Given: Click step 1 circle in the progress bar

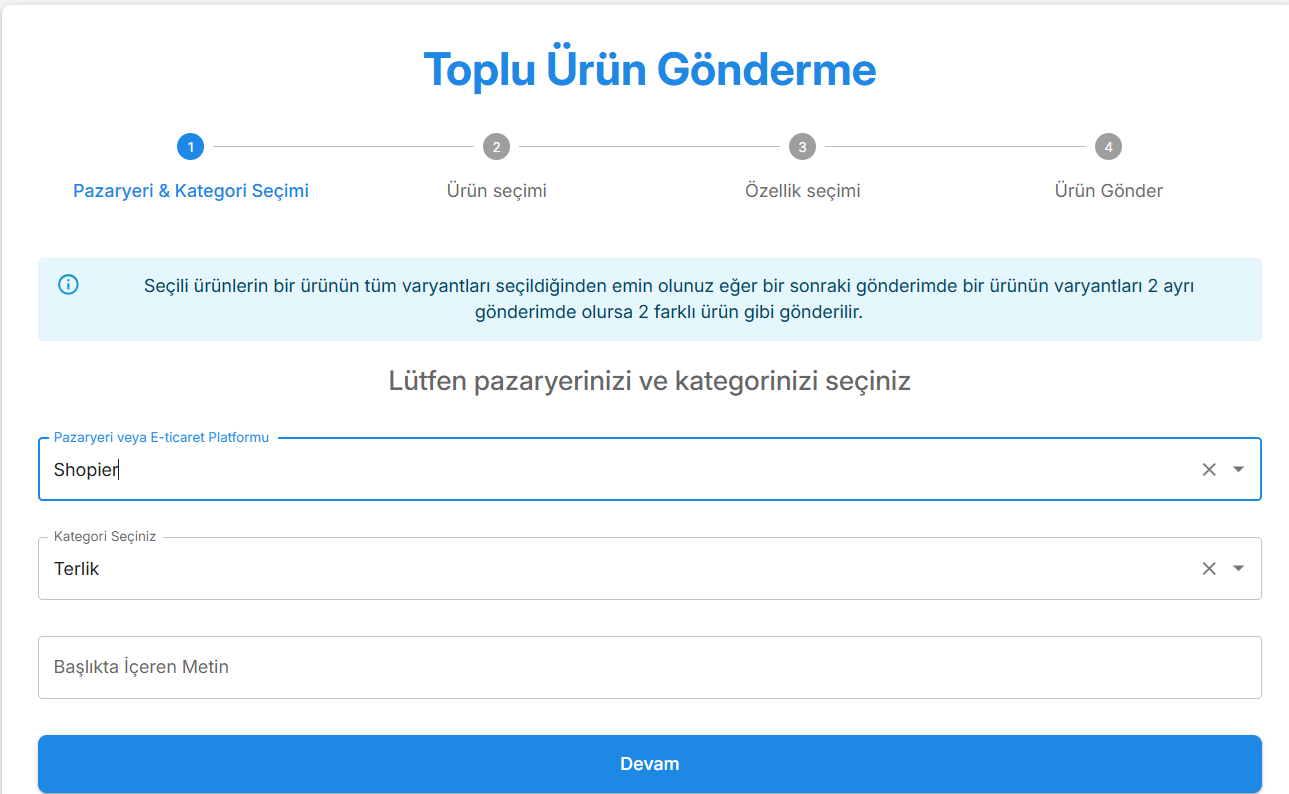Looking at the screenshot, I should 190,146.
